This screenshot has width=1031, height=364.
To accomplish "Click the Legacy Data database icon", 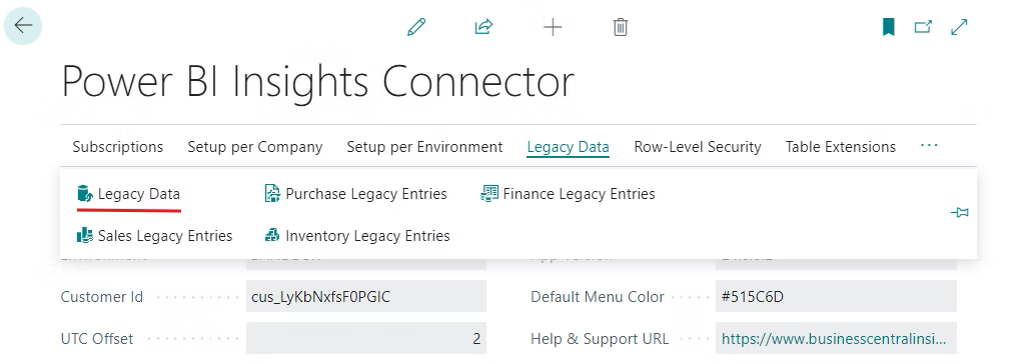I will [x=85, y=194].
